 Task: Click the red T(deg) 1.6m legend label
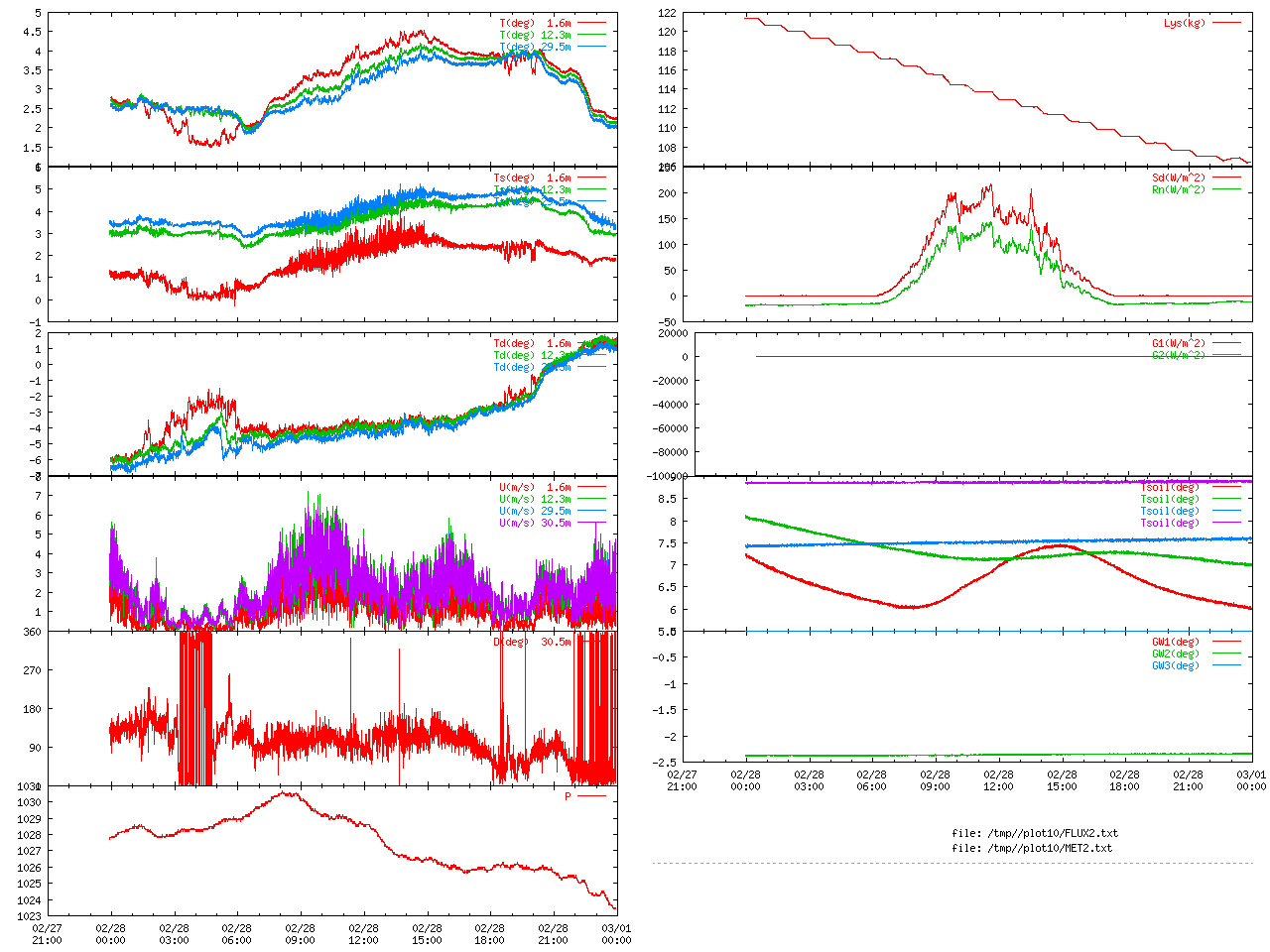[x=535, y=23]
